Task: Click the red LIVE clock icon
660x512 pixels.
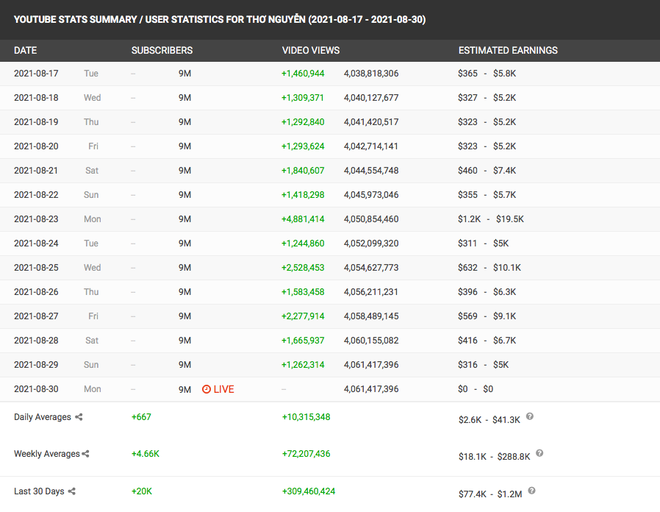Action: click(206, 389)
